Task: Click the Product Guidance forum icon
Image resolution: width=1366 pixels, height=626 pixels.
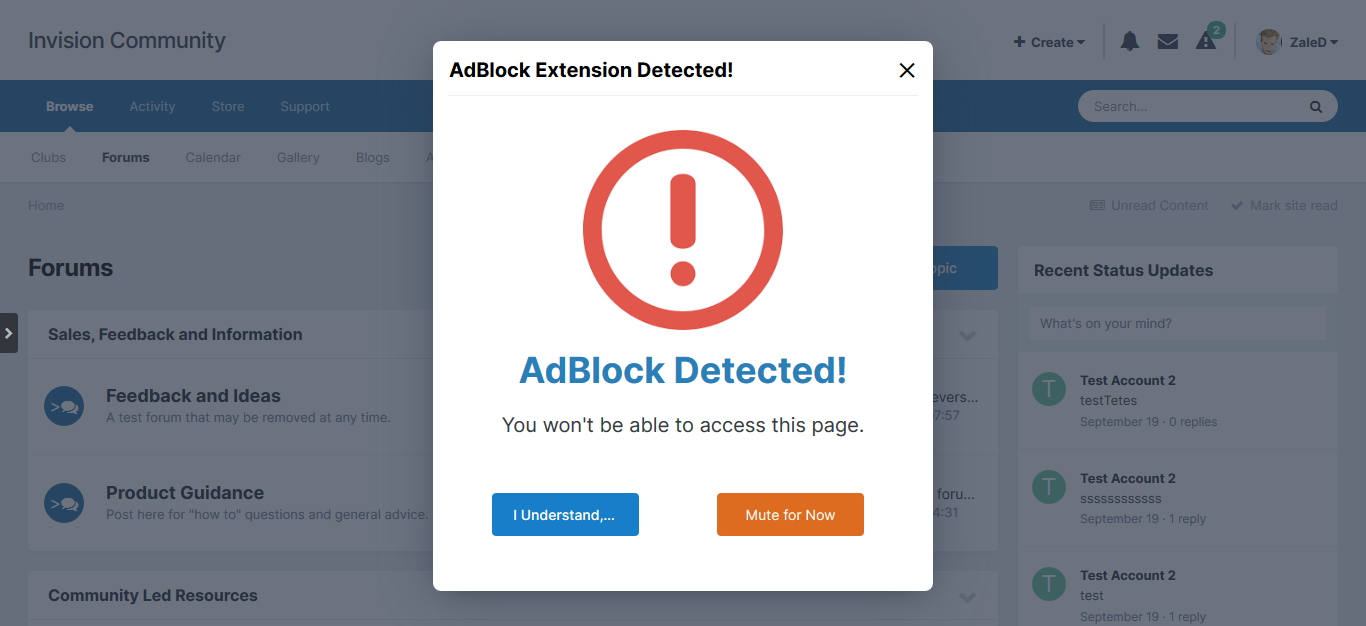Action: click(65, 503)
